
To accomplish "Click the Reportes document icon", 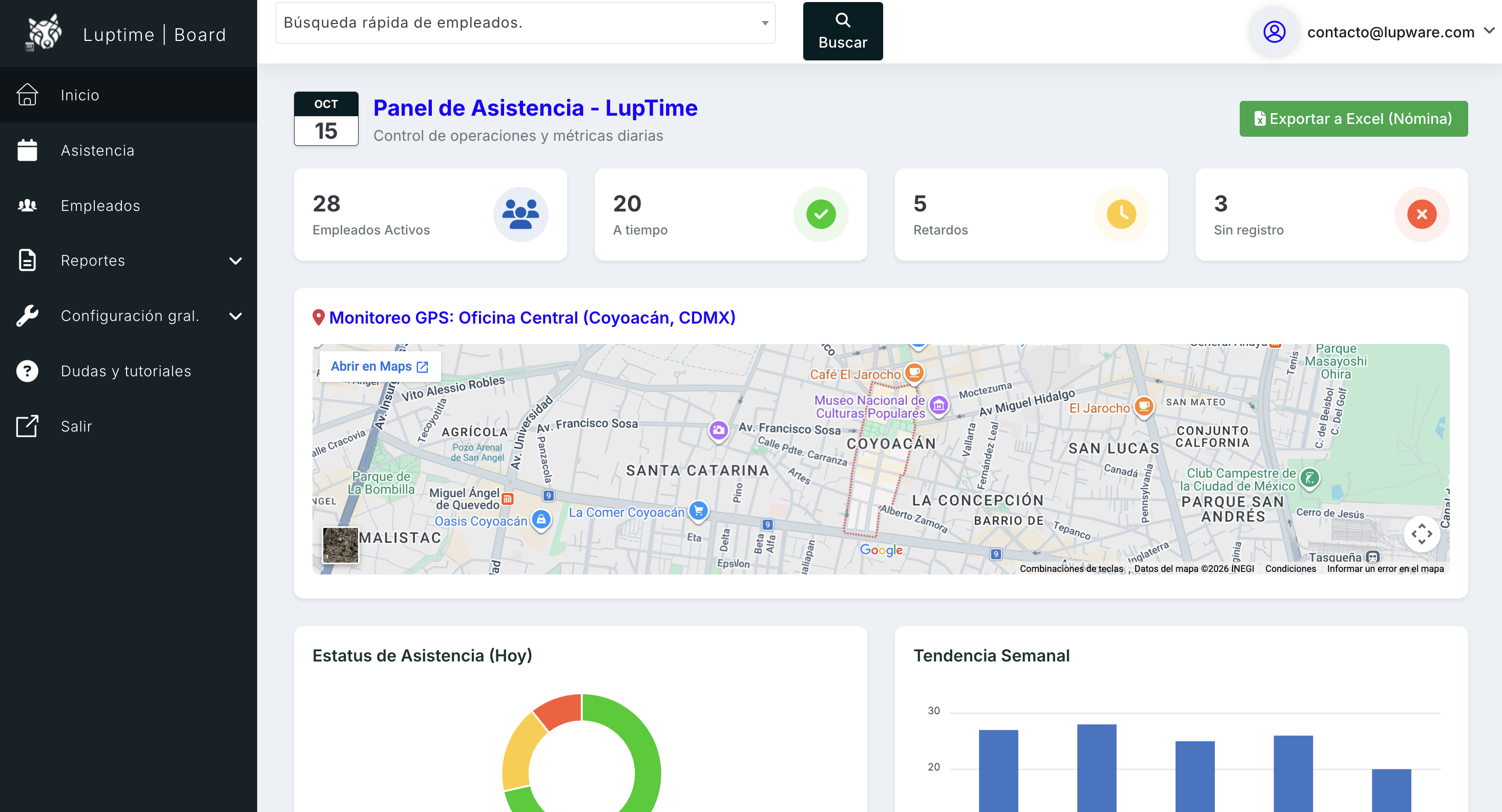I will point(27,260).
